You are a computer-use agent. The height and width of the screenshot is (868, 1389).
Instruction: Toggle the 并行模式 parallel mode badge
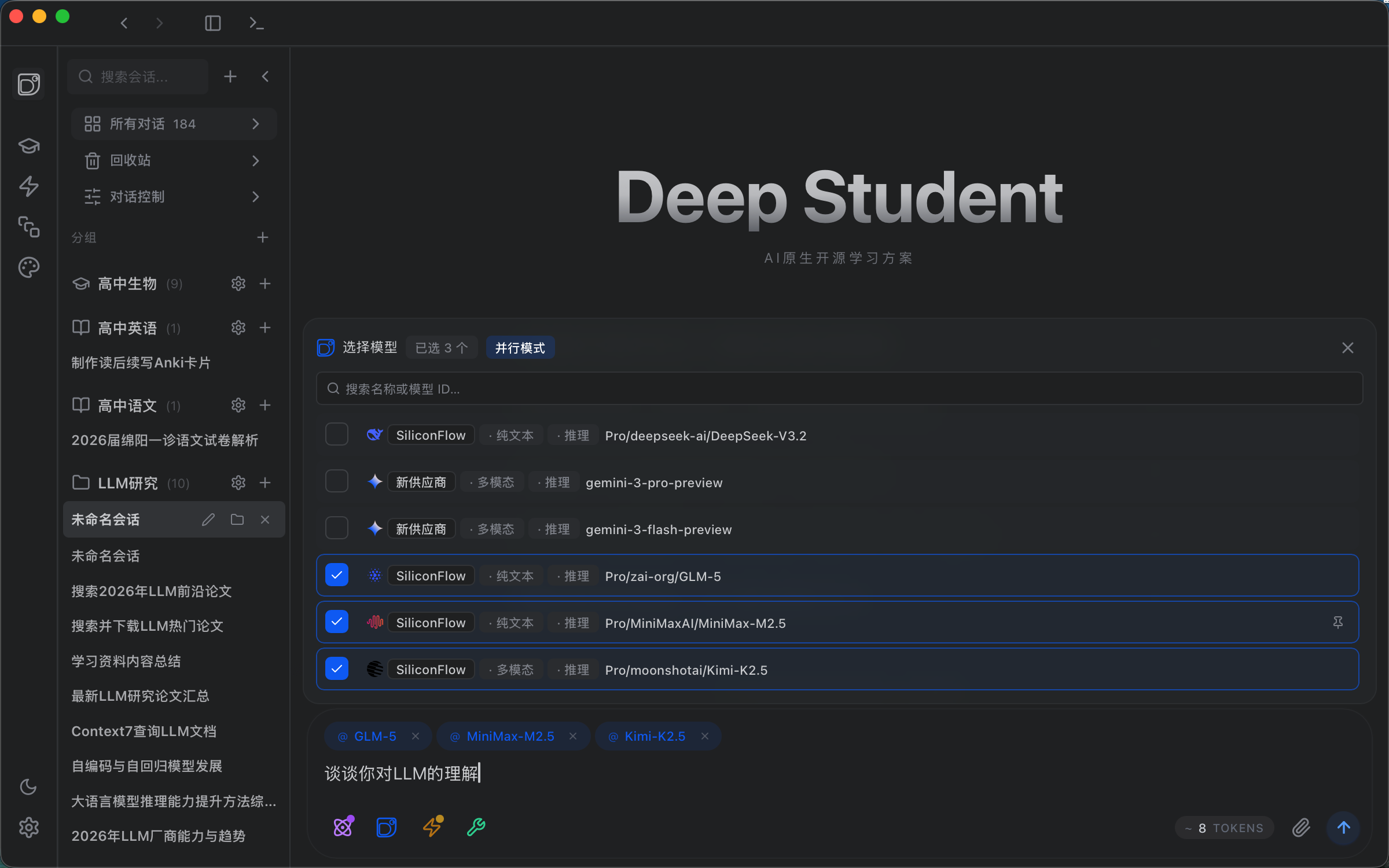point(520,348)
